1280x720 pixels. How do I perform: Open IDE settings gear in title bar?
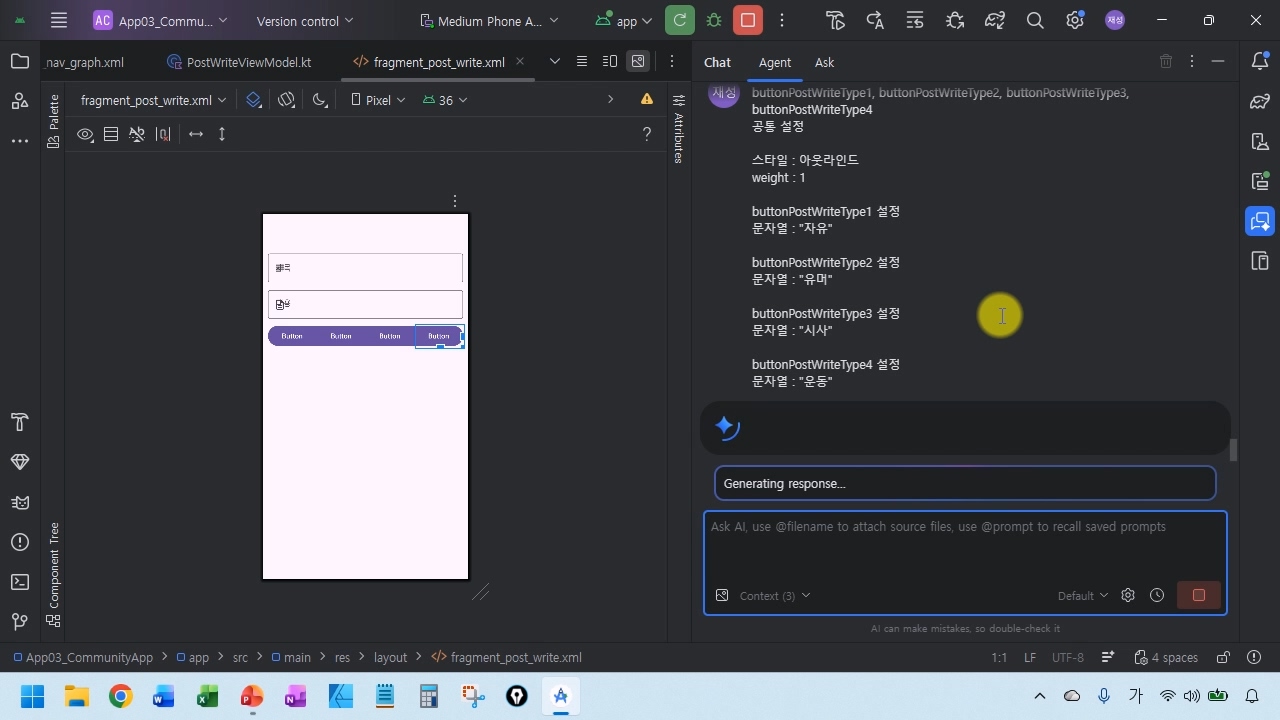point(1075,20)
